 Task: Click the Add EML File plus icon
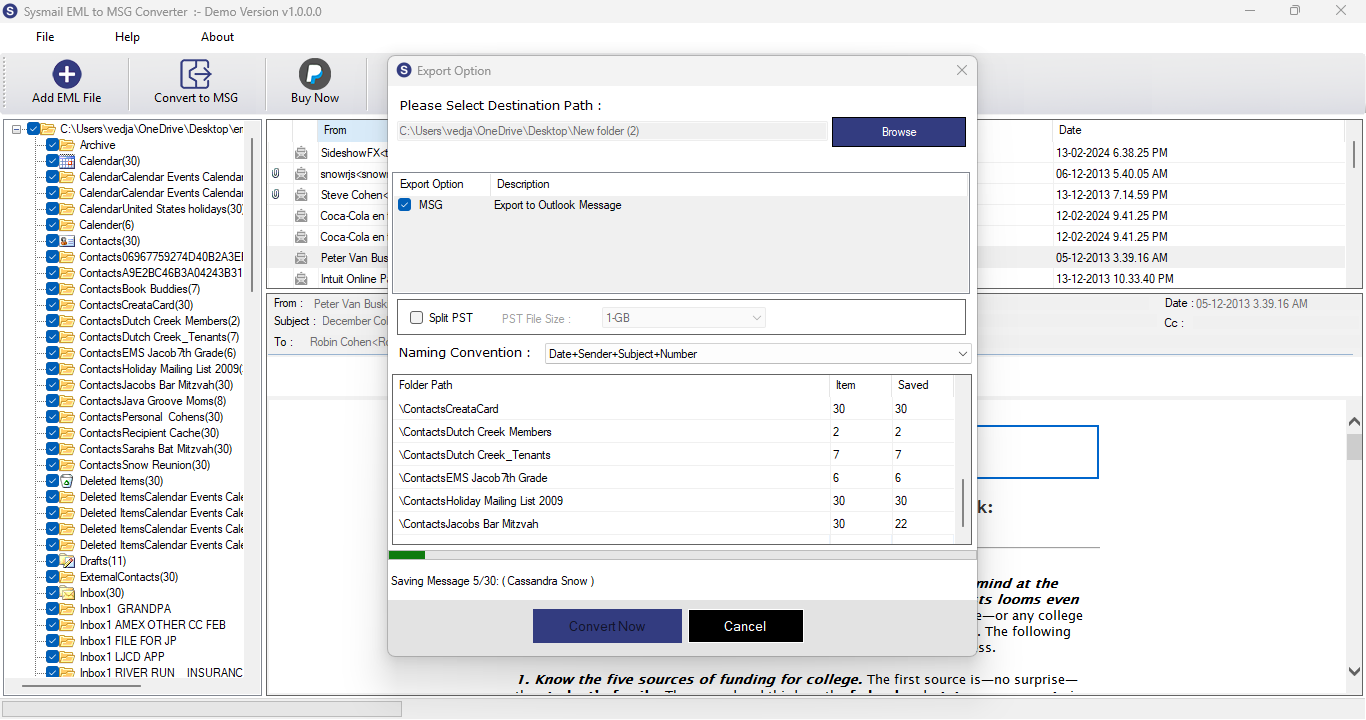coord(67,74)
